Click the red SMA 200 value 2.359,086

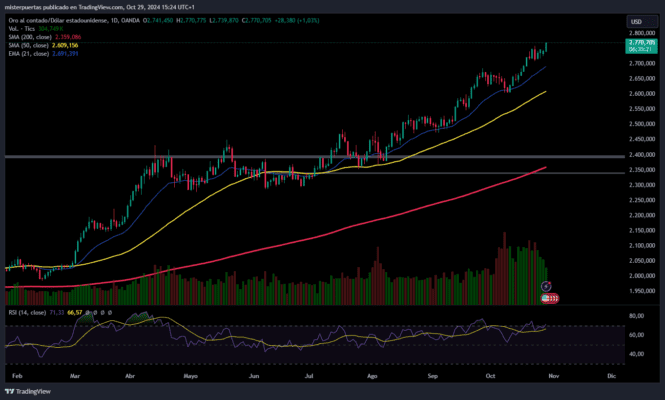[x=68, y=37]
